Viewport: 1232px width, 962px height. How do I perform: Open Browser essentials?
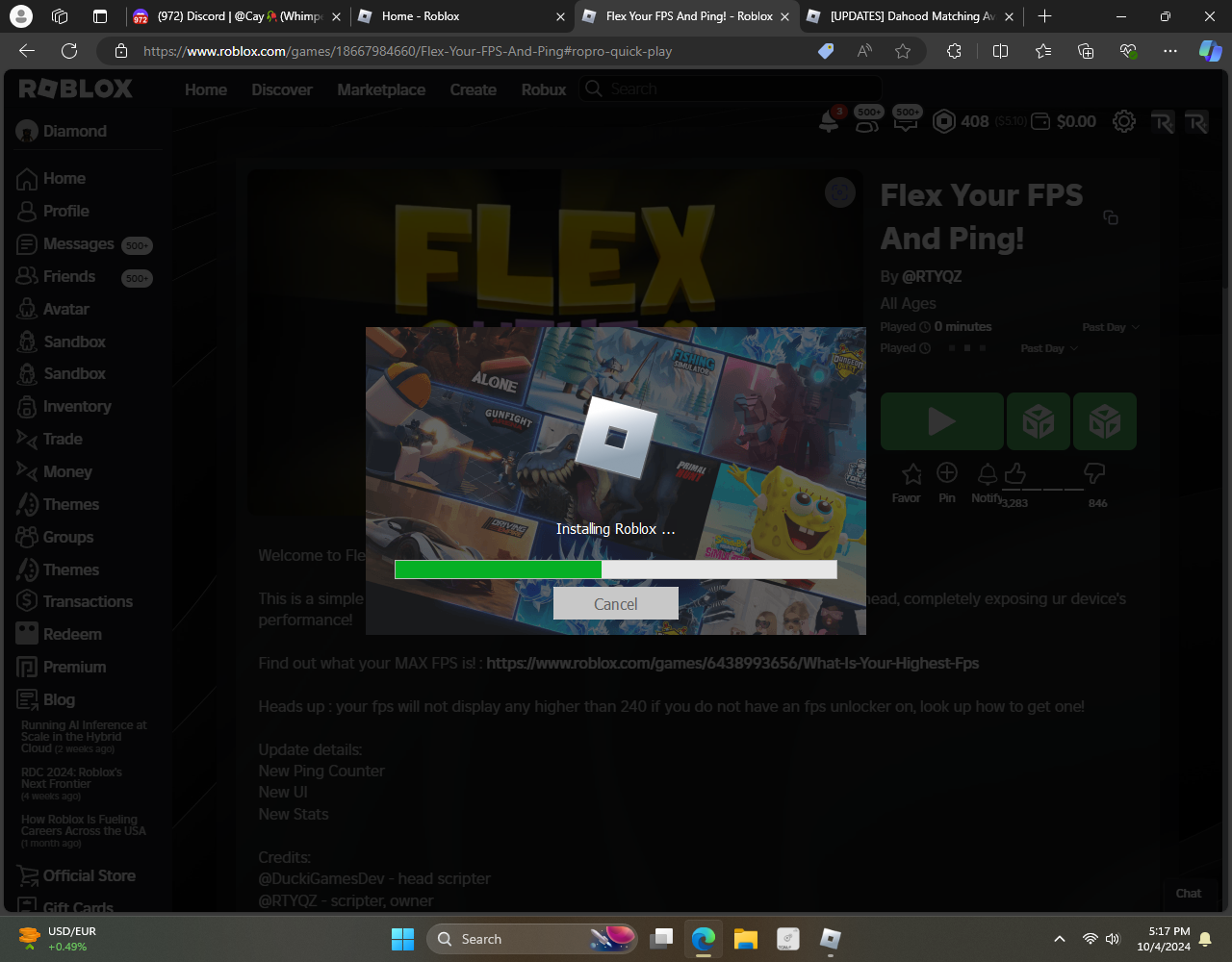(1128, 51)
